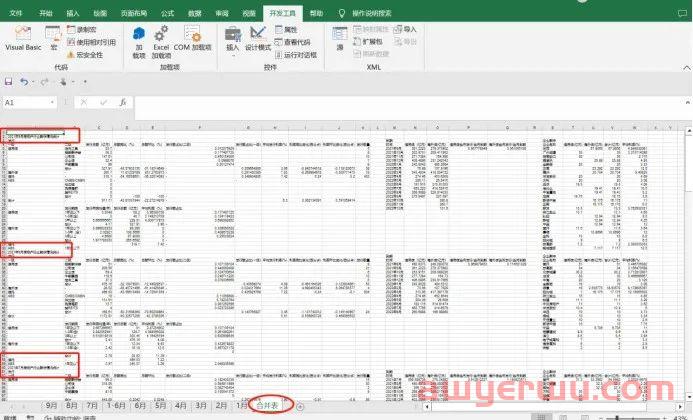Select the 5月 sheet tab
Screen dimensions: 693x420
tap(161, 405)
